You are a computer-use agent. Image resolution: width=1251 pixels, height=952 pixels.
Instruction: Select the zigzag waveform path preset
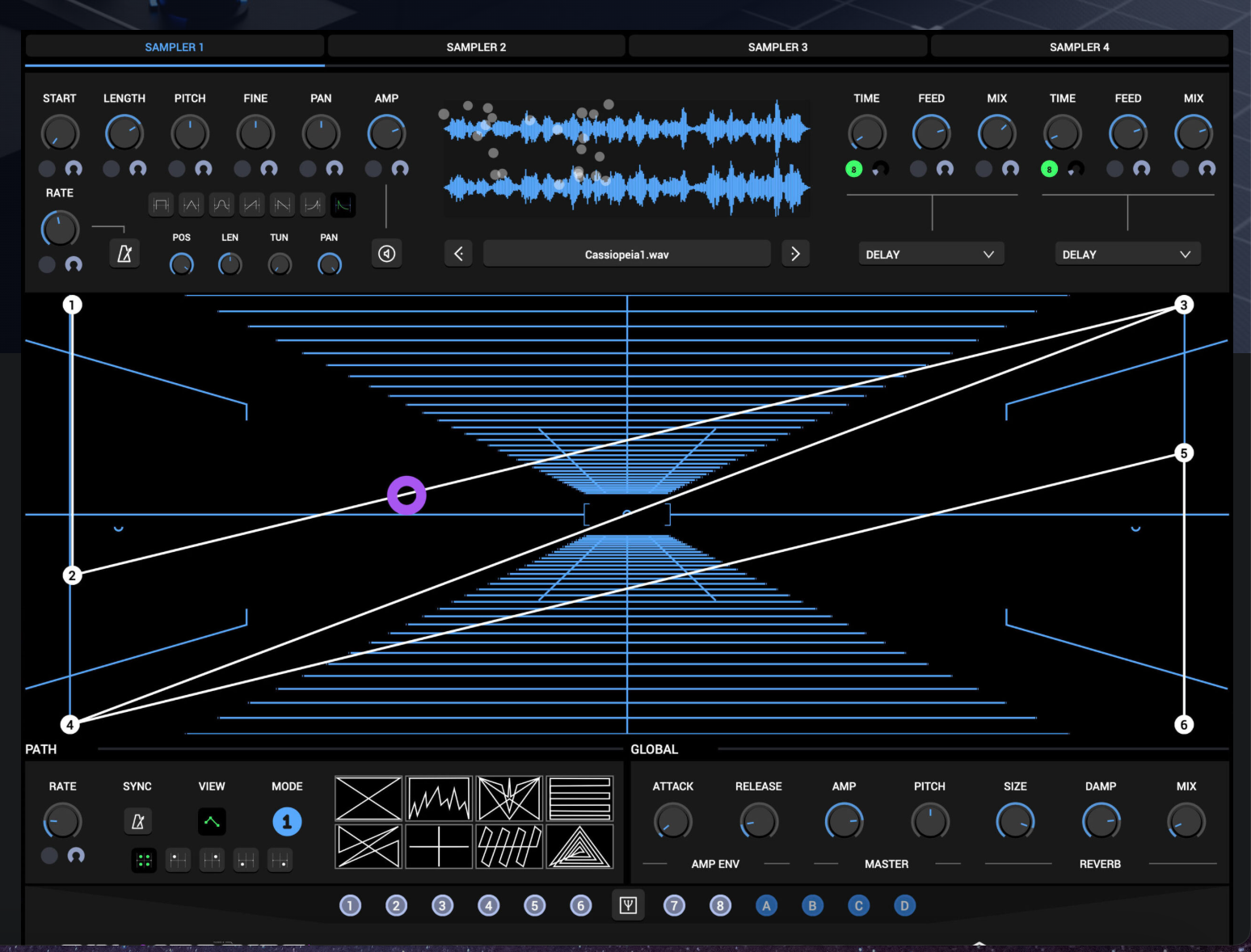pos(439,798)
